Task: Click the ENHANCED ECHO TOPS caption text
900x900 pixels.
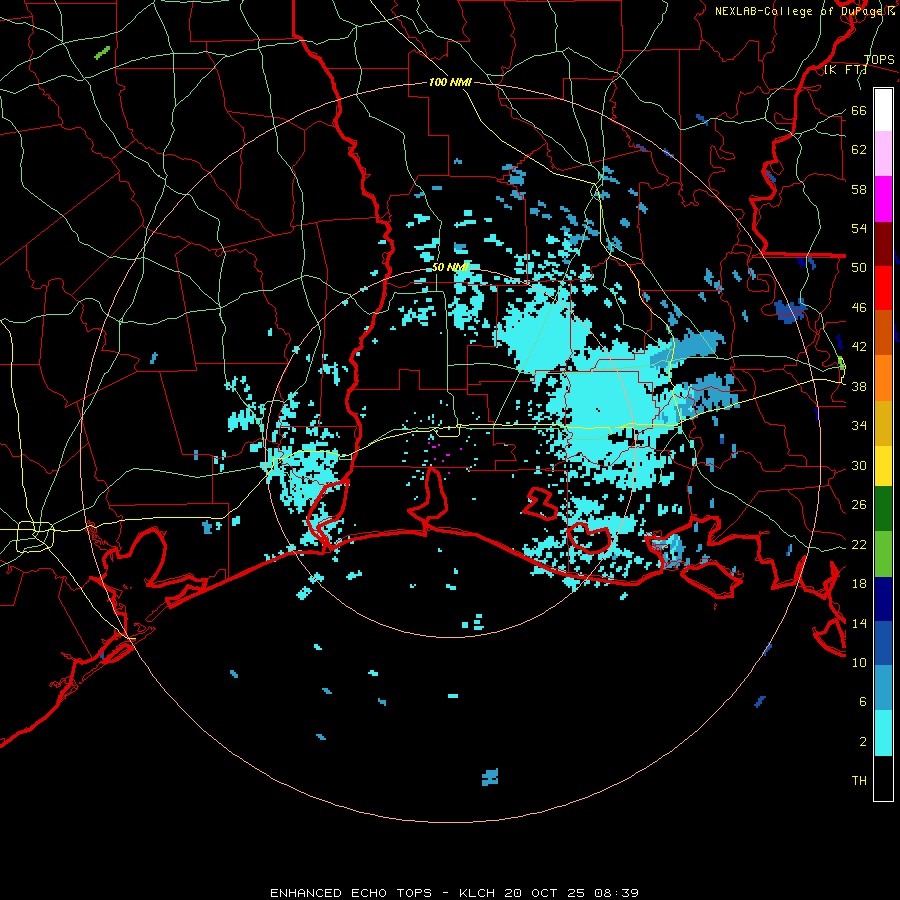Action: (351, 893)
